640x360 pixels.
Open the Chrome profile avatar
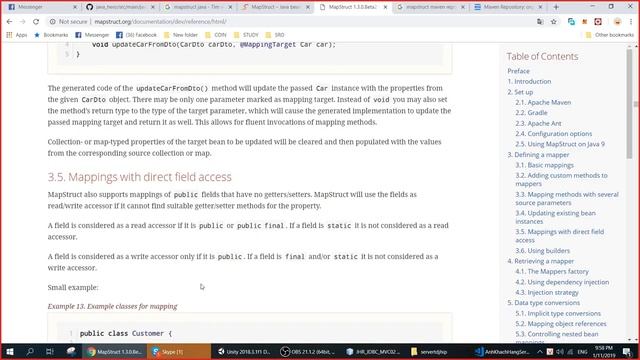(617, 22)
